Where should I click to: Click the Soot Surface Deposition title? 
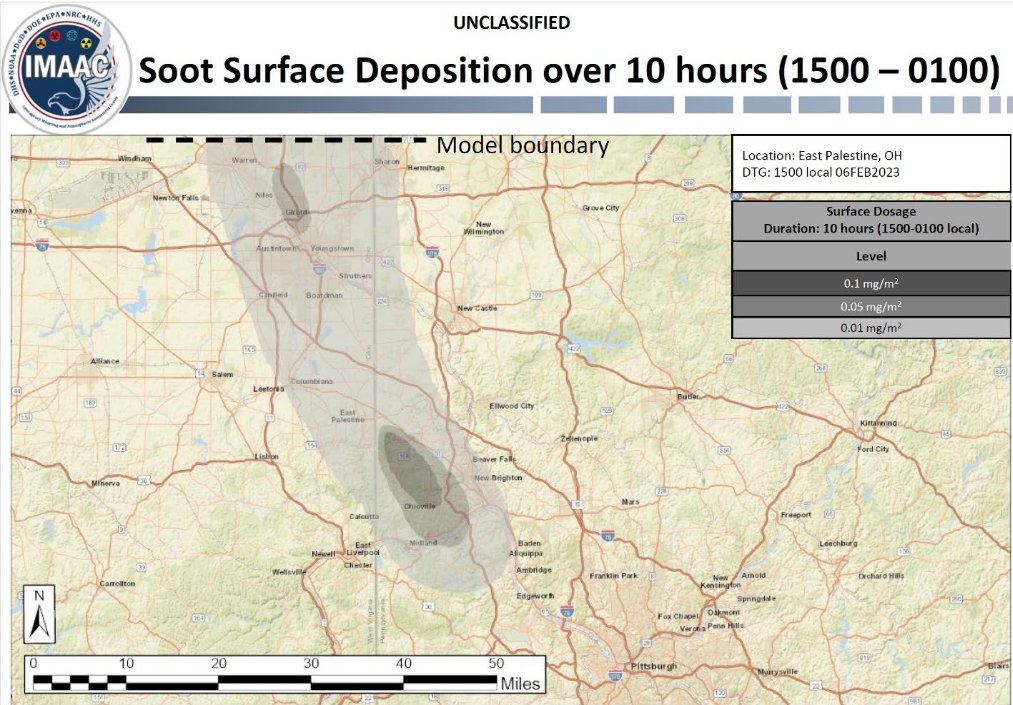[568, 71]
